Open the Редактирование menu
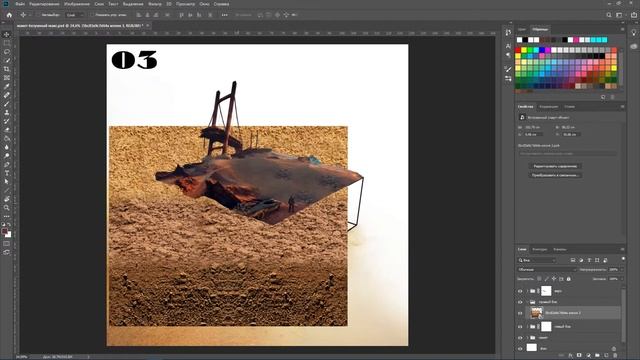 point(44,4)
